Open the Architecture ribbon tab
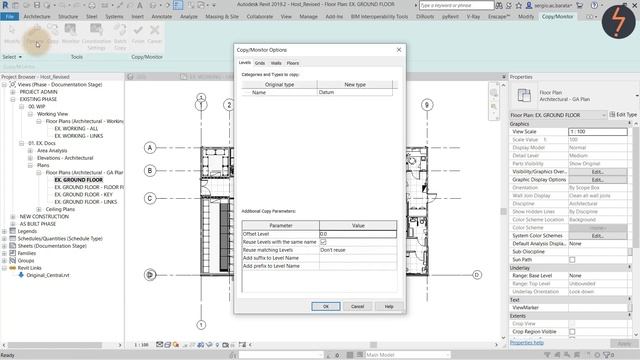 (x=37, y=17)
